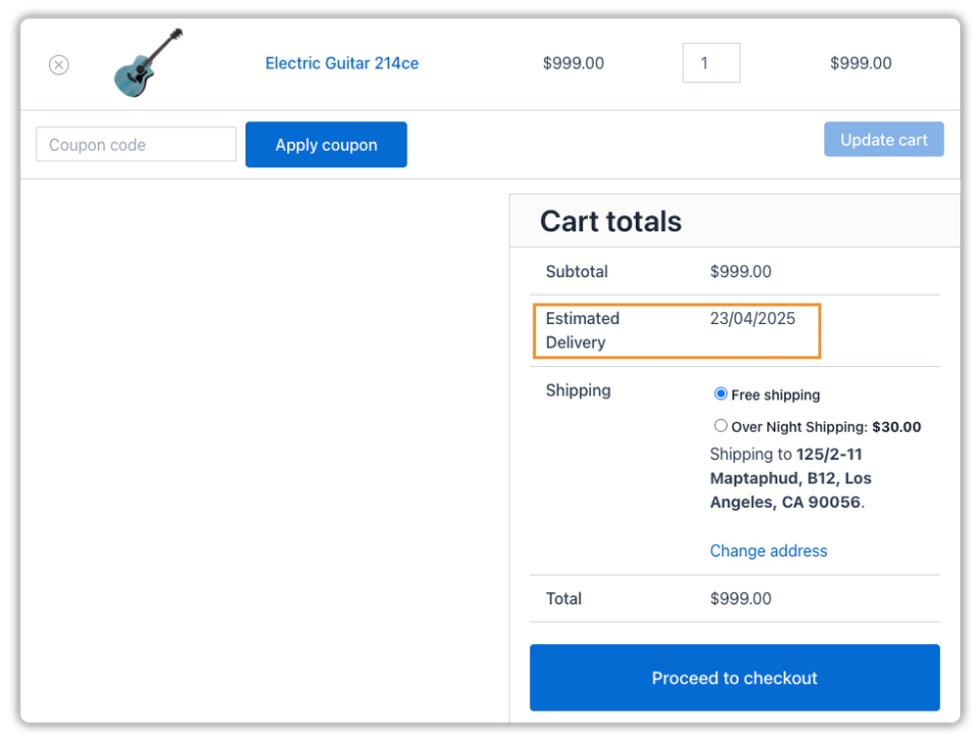Remove Electric Guitar 214ce from cart
This screenshot has width=980, height=742.
point(59,64)
